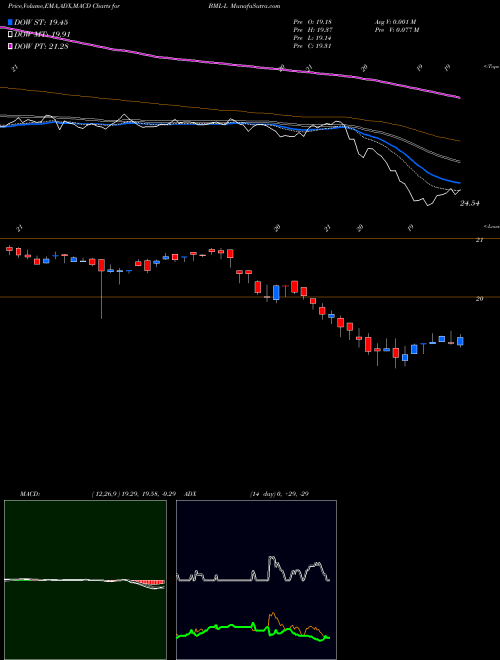
Task: Click the Pre C: 19.31 value
Action: point(313,46)
